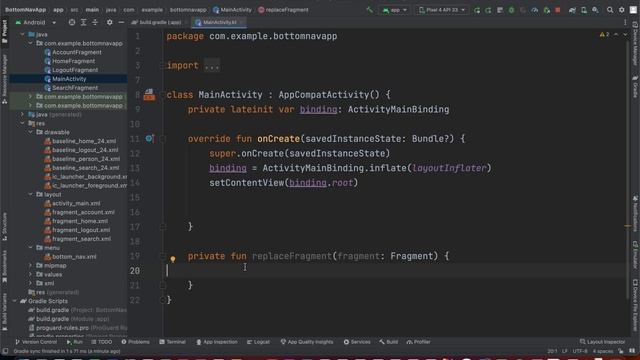Click BottomNavApp breadcrumb in navigation bar

coord(25,10)
